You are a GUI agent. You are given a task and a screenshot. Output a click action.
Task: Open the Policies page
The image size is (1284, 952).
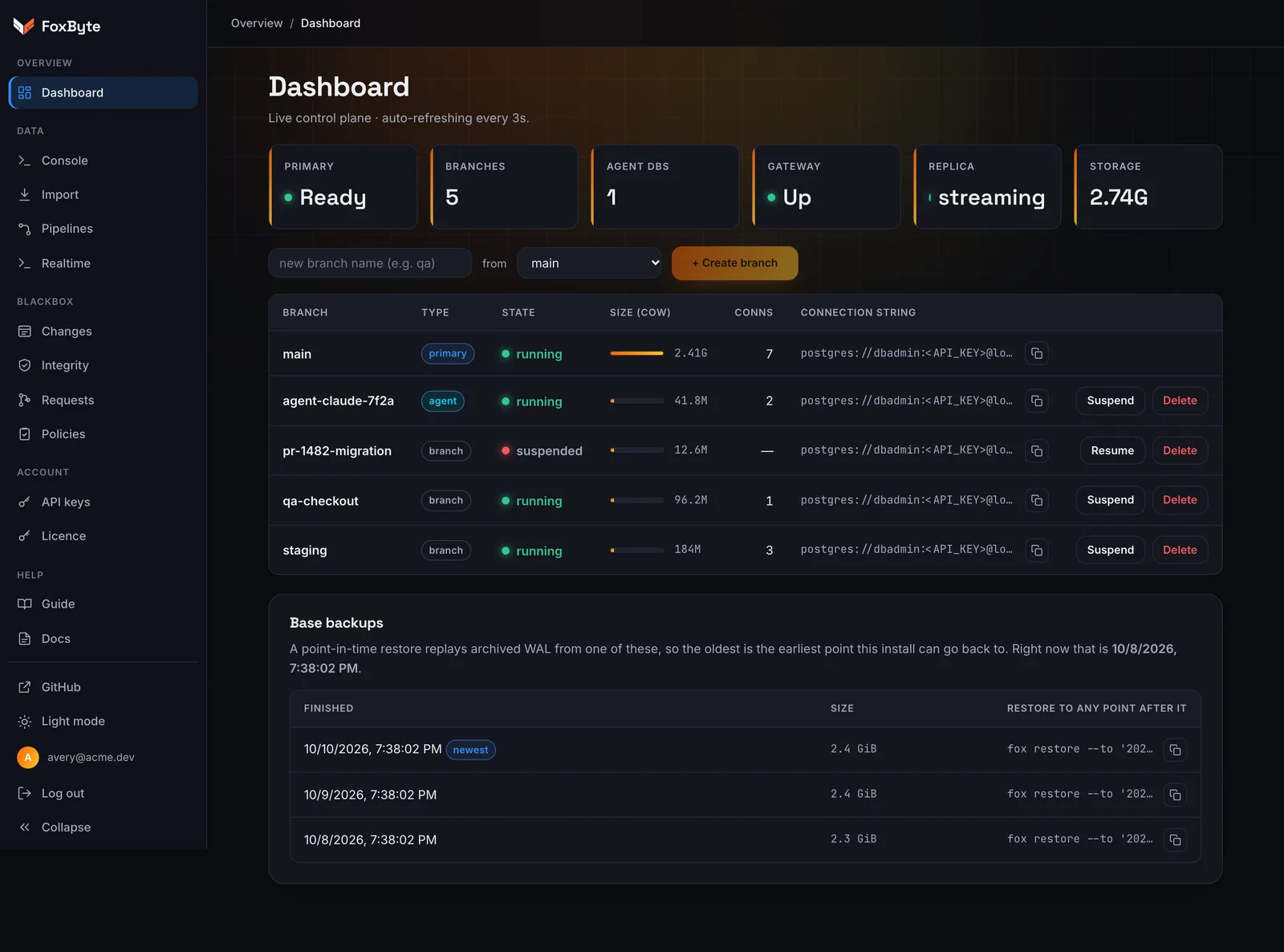103,434
